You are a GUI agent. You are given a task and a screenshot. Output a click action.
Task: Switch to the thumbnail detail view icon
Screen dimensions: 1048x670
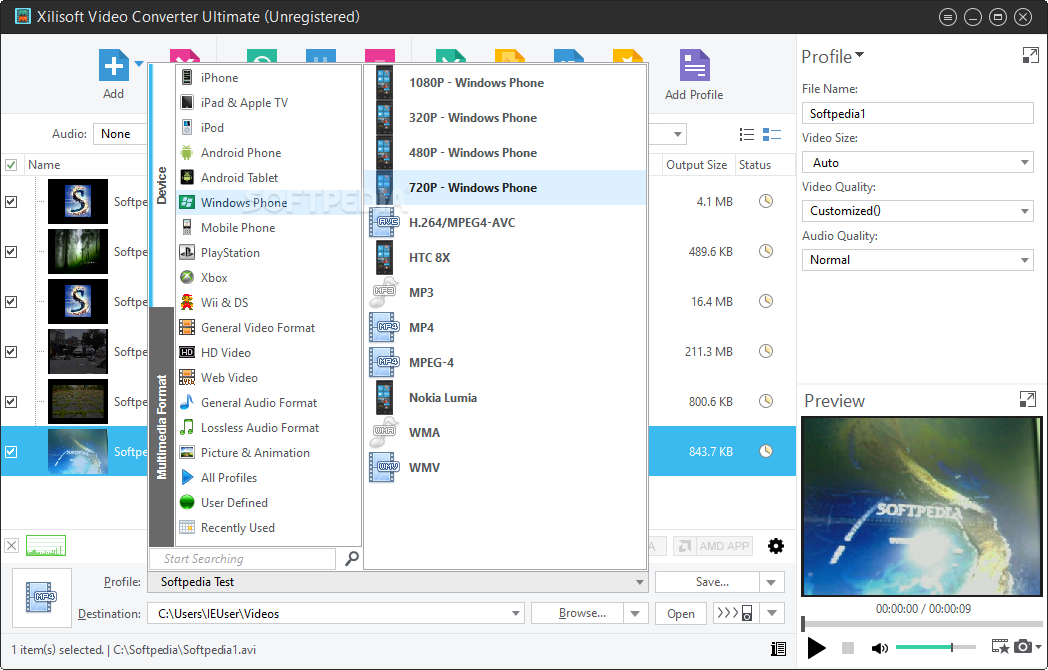772,134
